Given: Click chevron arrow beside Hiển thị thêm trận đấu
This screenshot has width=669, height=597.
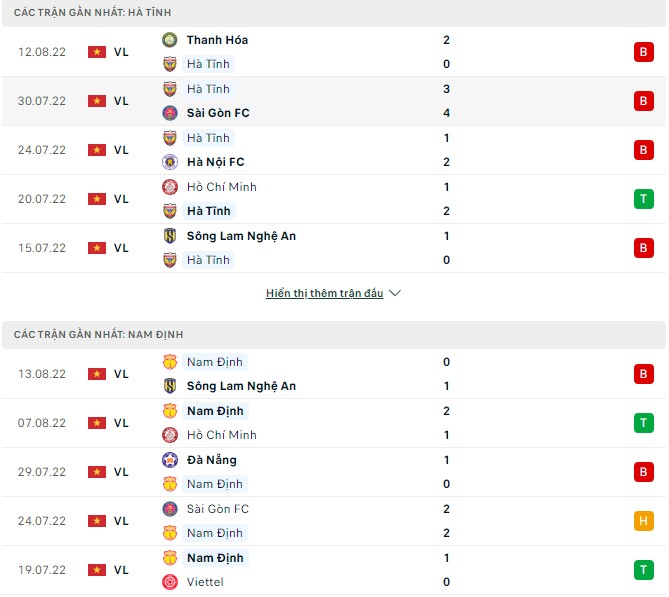Looking at the screenshot, I should click(x=395, y=294).
